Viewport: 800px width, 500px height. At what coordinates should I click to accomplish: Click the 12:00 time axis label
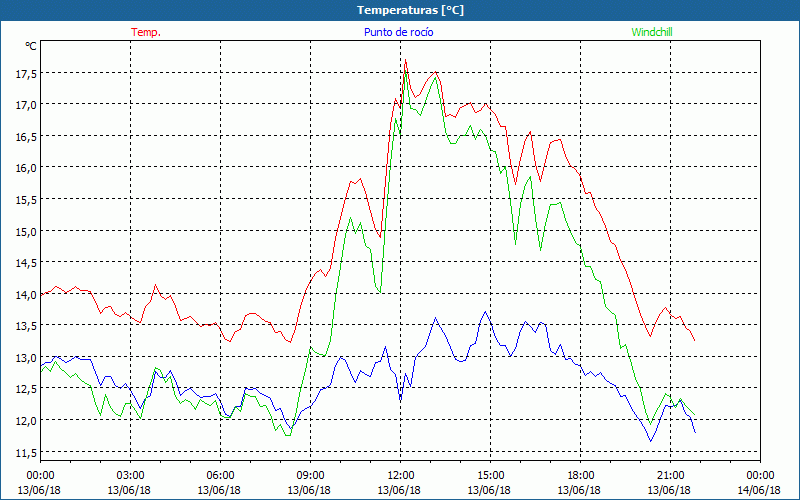coord(400,476)
